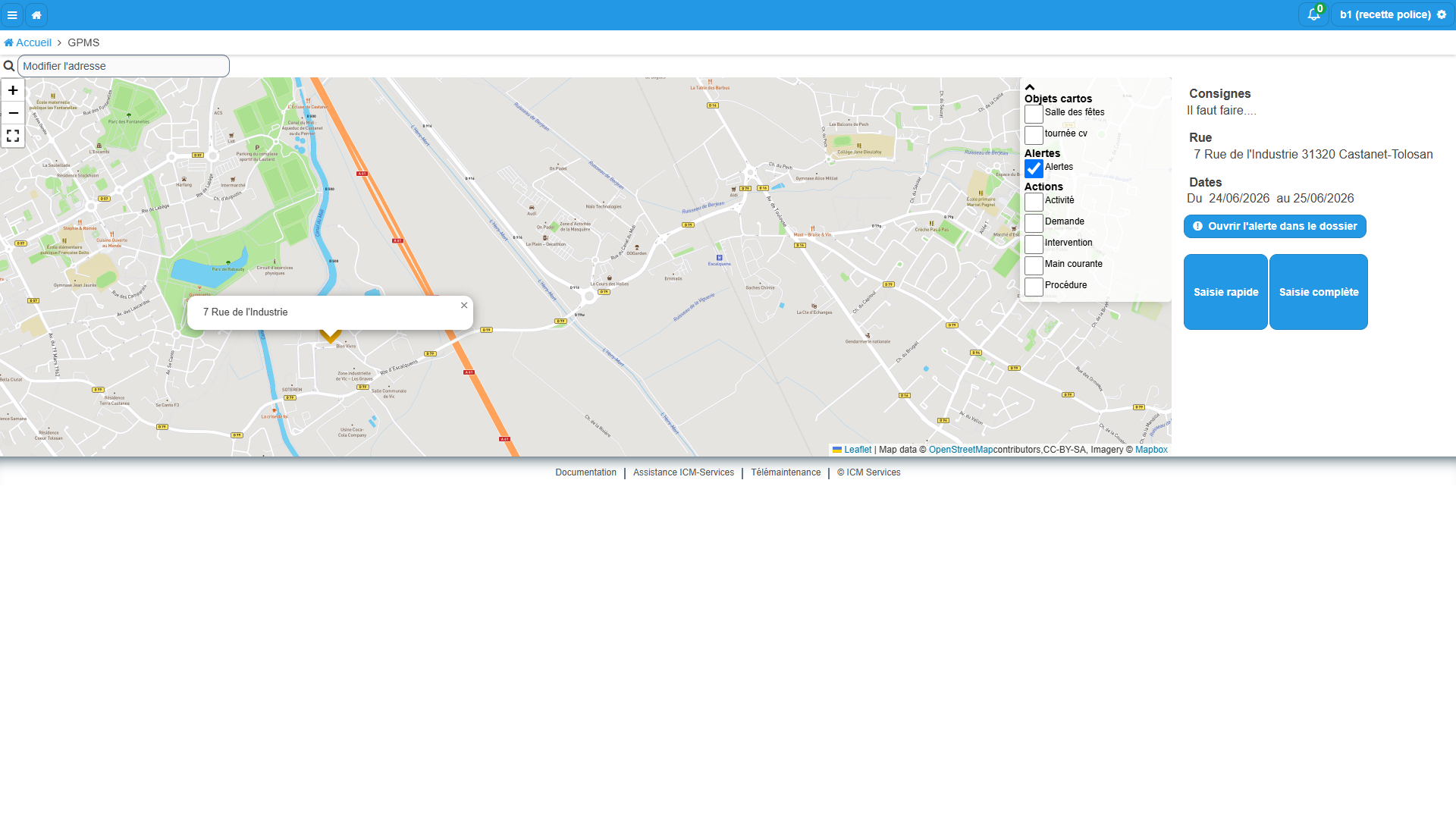Image resolution: width=1456 pixels, height=819 pixels.
Task: Enable the Salle des fêtes layer
Action: [x=1034, y=114]
